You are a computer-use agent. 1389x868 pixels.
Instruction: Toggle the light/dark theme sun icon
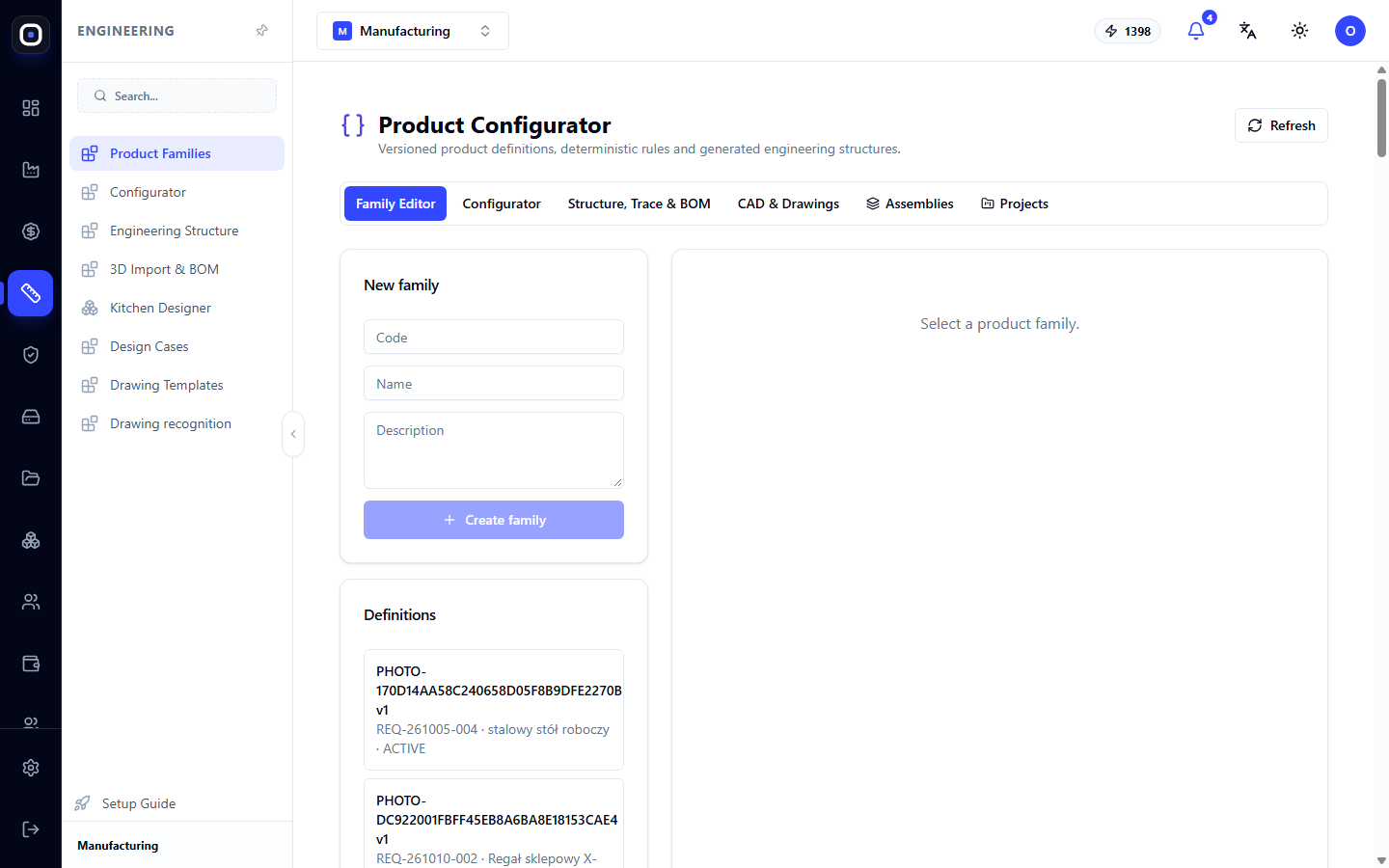point(1300,31)
